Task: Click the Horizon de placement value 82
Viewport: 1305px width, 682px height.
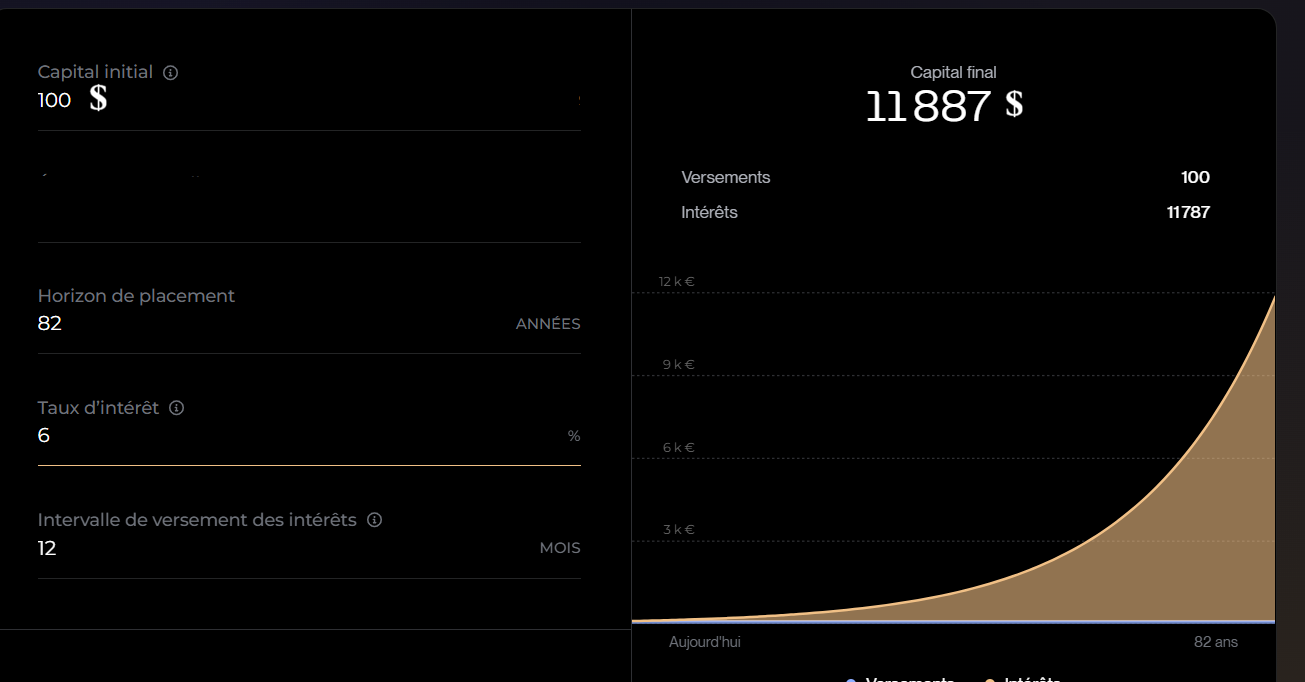Action: pos(50,323)
